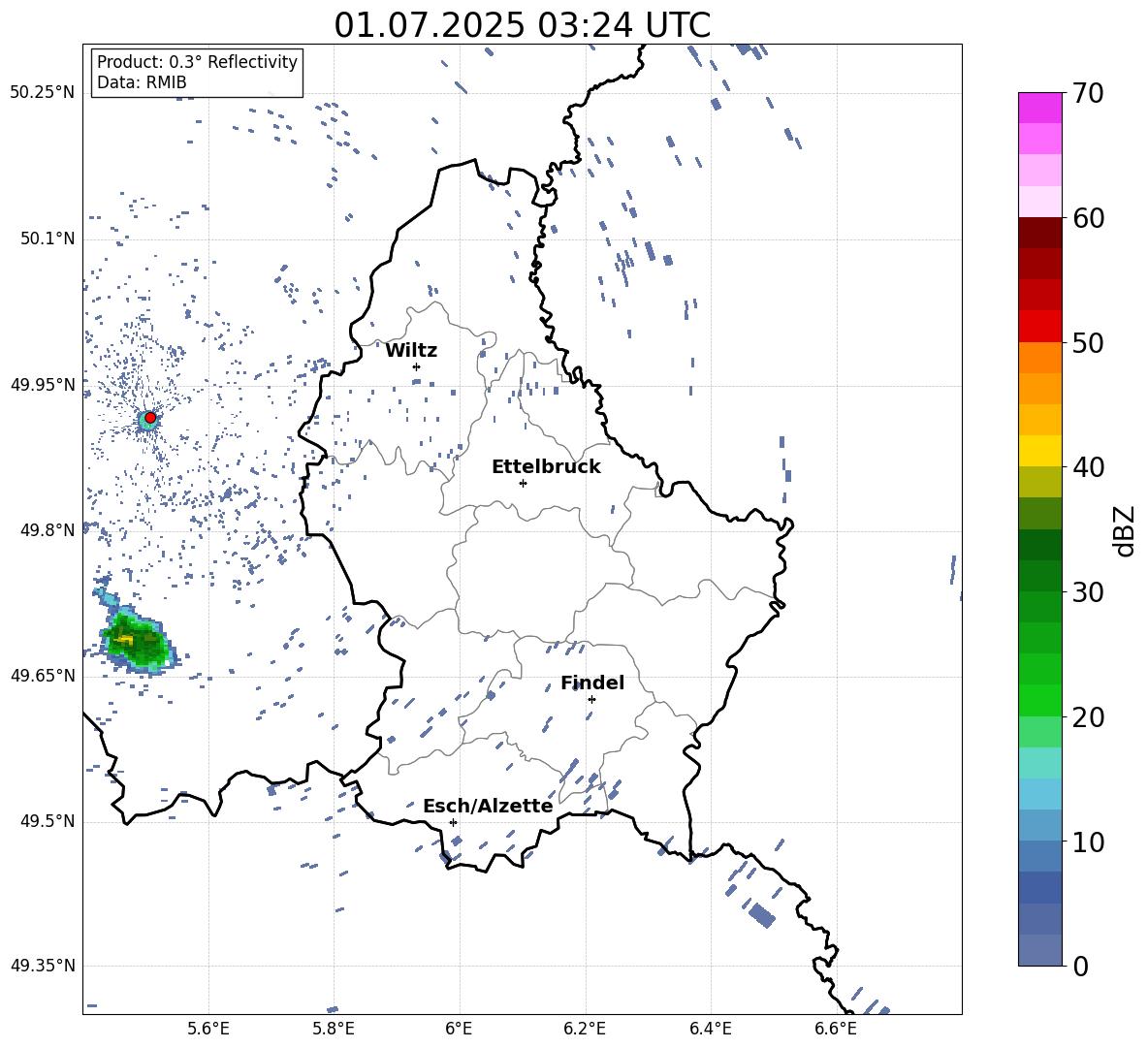Click the bright red colorbar swatch above 50
Image resolution: width=1148 pixels, height=1048 pixels.
[x=1039, y=327]
